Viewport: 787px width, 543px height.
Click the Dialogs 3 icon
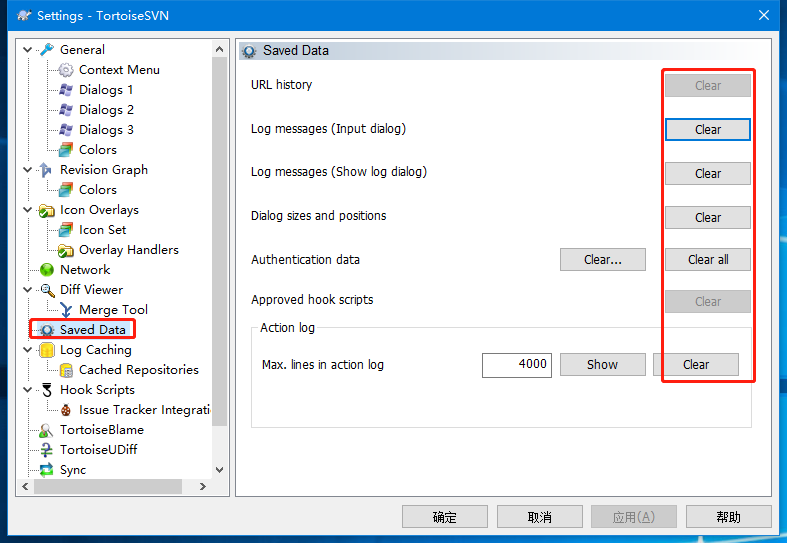(x=66, y=130)
